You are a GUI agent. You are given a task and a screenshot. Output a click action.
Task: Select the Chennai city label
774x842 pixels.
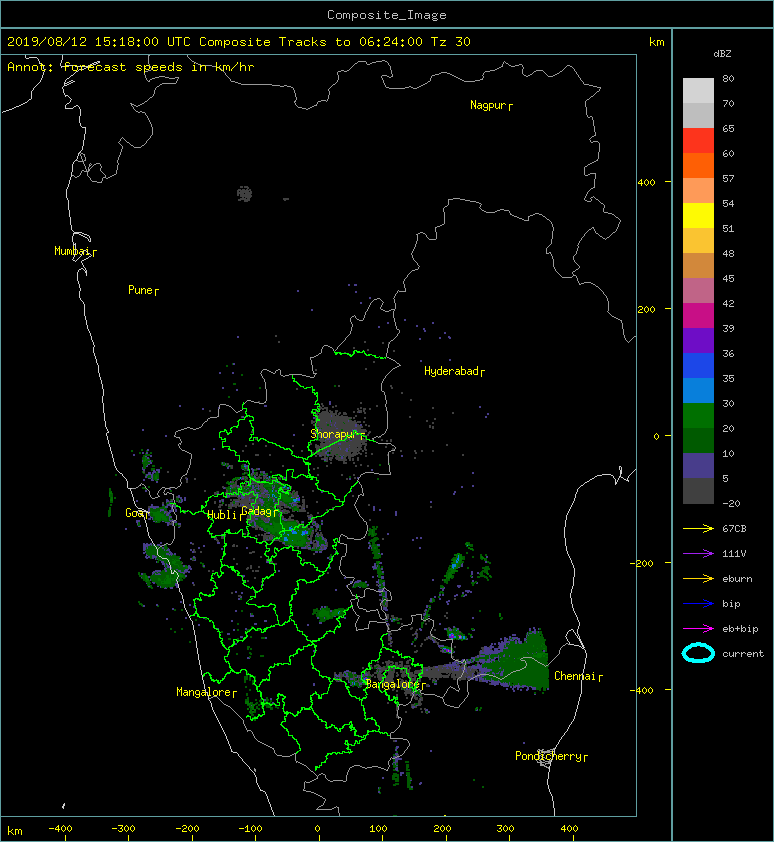[x=578, y=676]
